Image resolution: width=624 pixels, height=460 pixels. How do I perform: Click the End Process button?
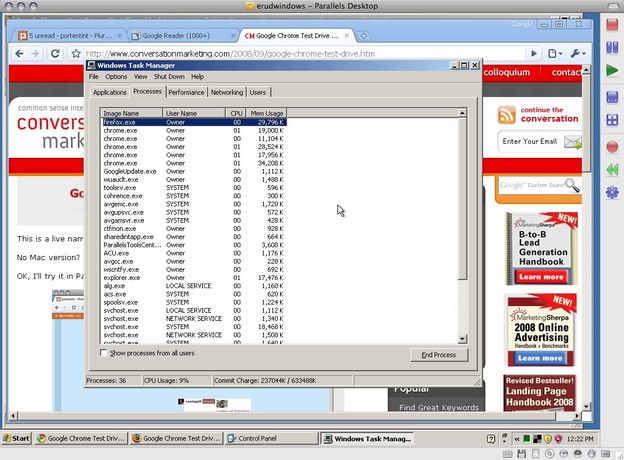(439, 355)
